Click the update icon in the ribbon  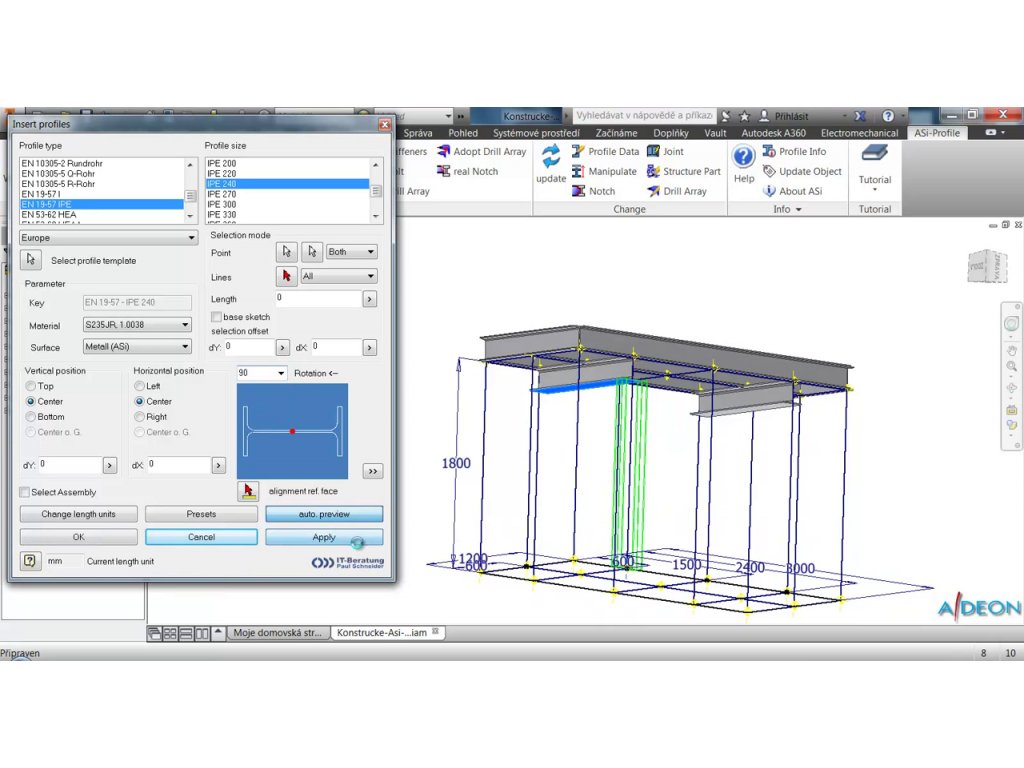[x=551, y=157]
